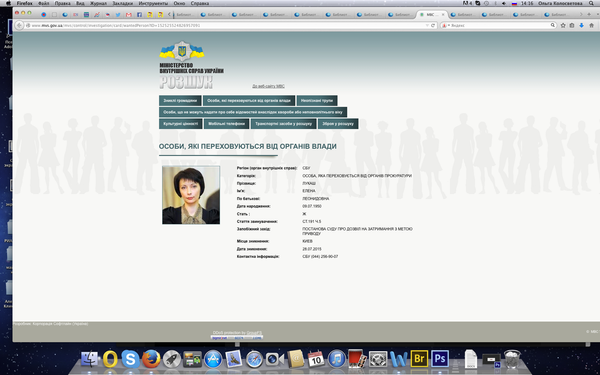Follow the До веб-сайту МВС link

tap(268, 86)
